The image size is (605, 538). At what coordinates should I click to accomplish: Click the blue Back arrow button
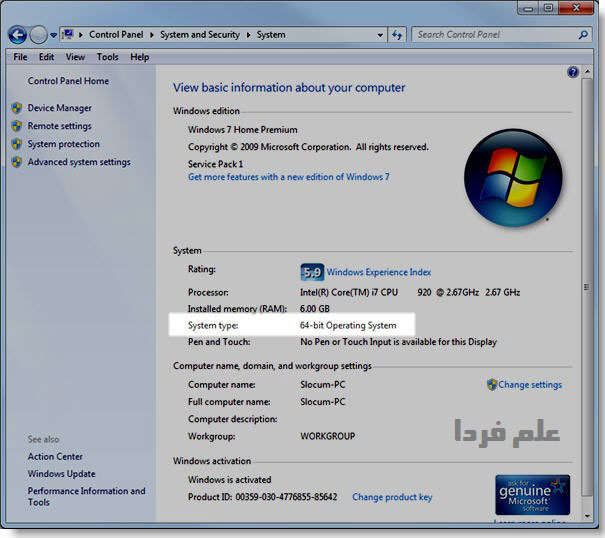pos(17,35)
